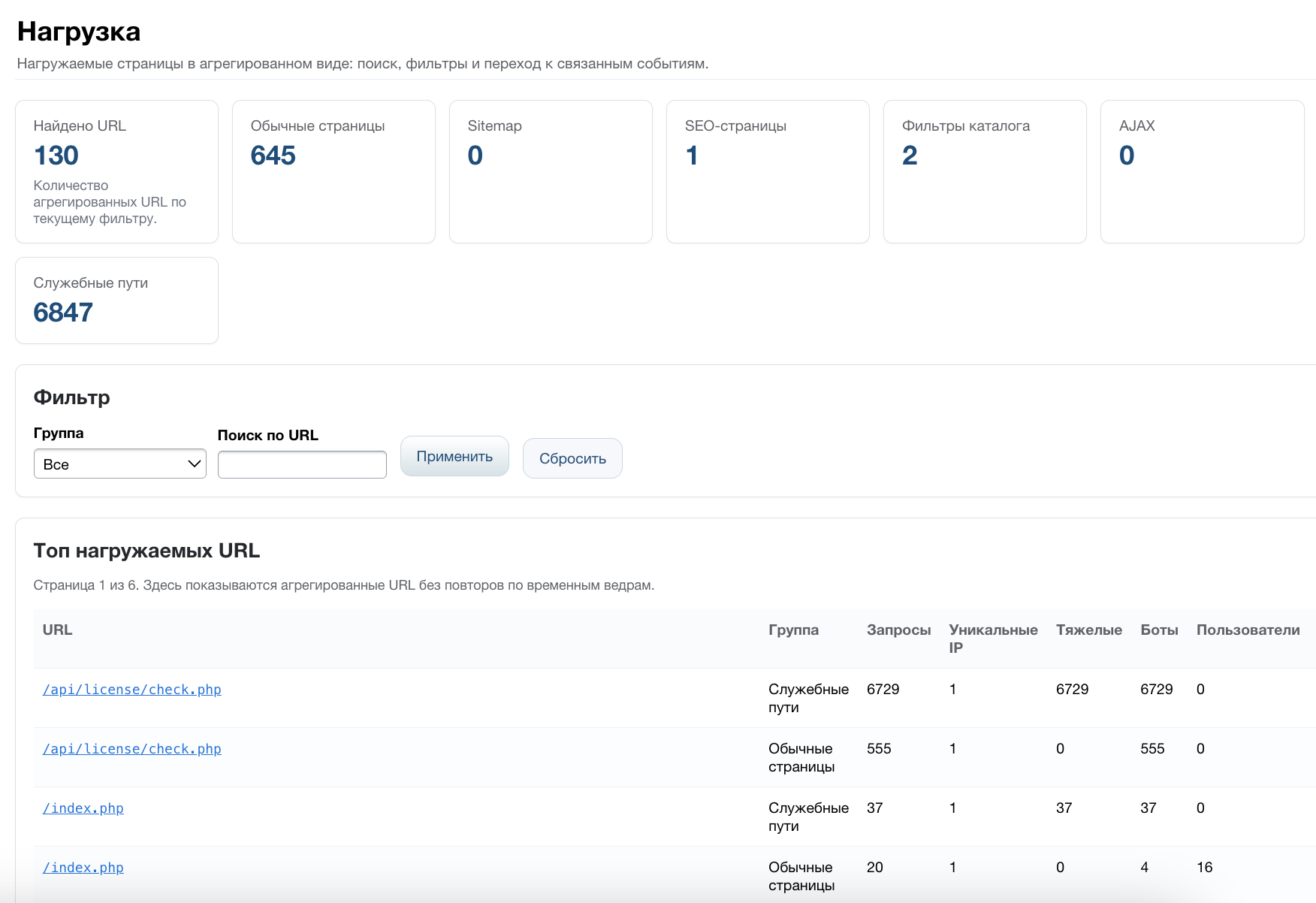Click the Пользователи column header
The image size is (1316, 903).
click(1248, 630)
